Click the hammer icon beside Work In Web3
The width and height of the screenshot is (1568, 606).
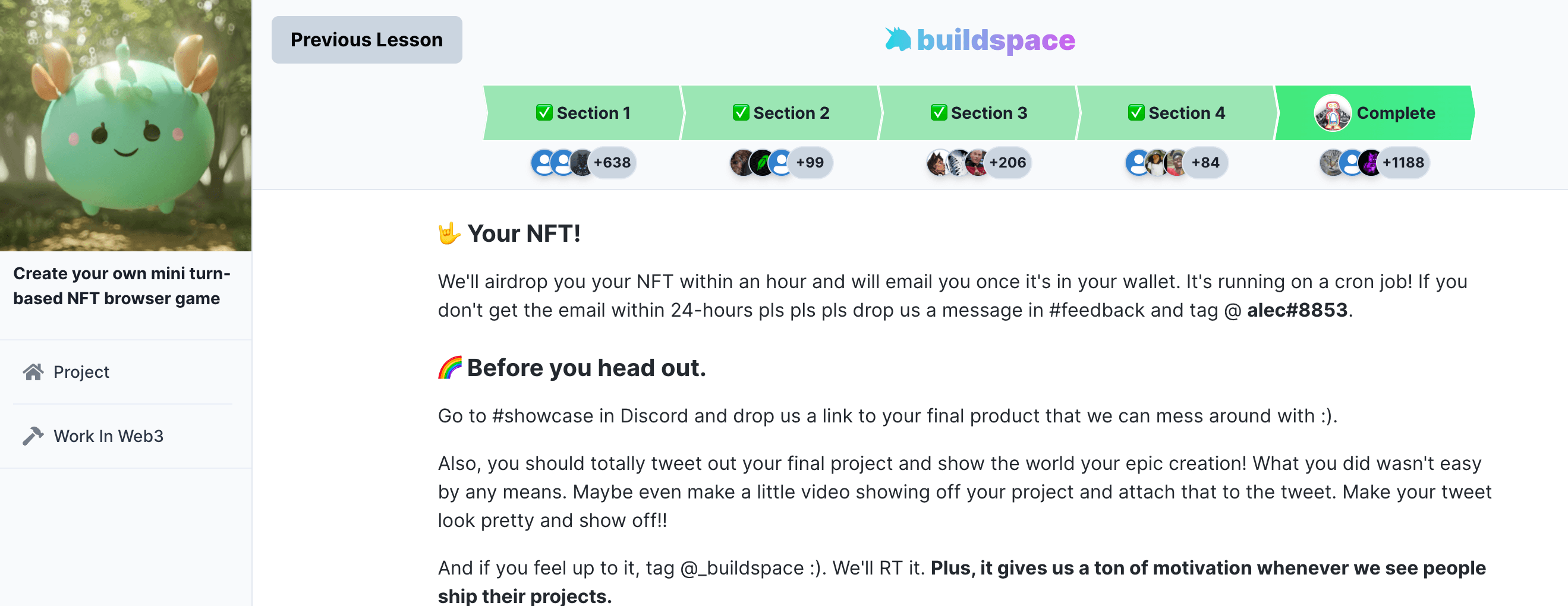(x=33, y=435)
